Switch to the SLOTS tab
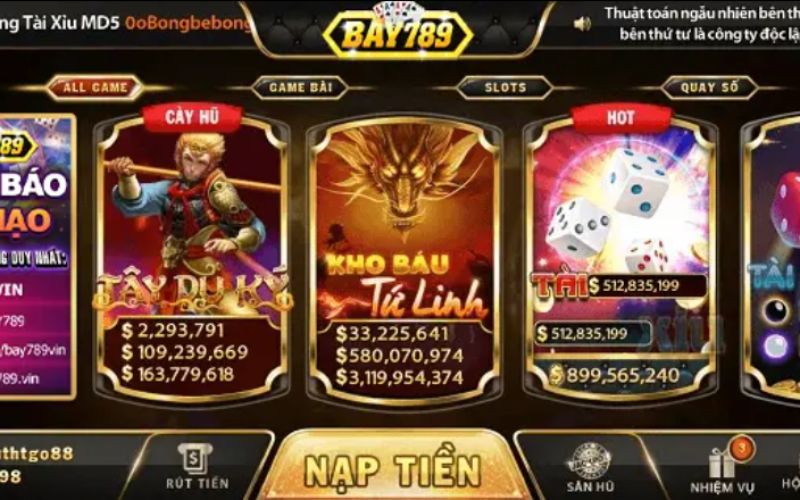800x500 pixels. 505,87
